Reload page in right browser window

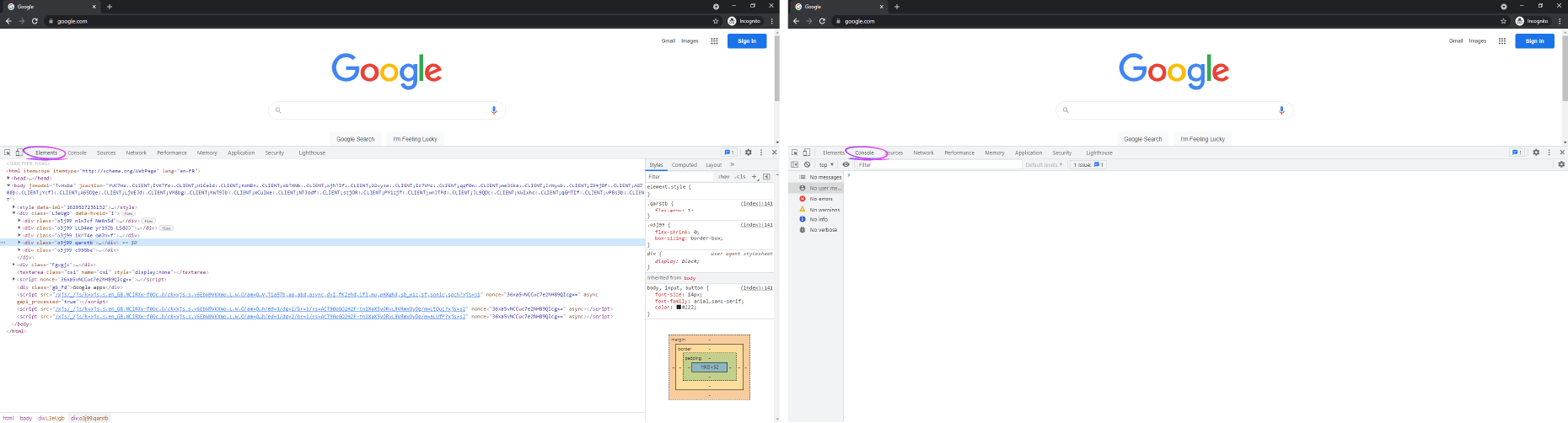822,21
